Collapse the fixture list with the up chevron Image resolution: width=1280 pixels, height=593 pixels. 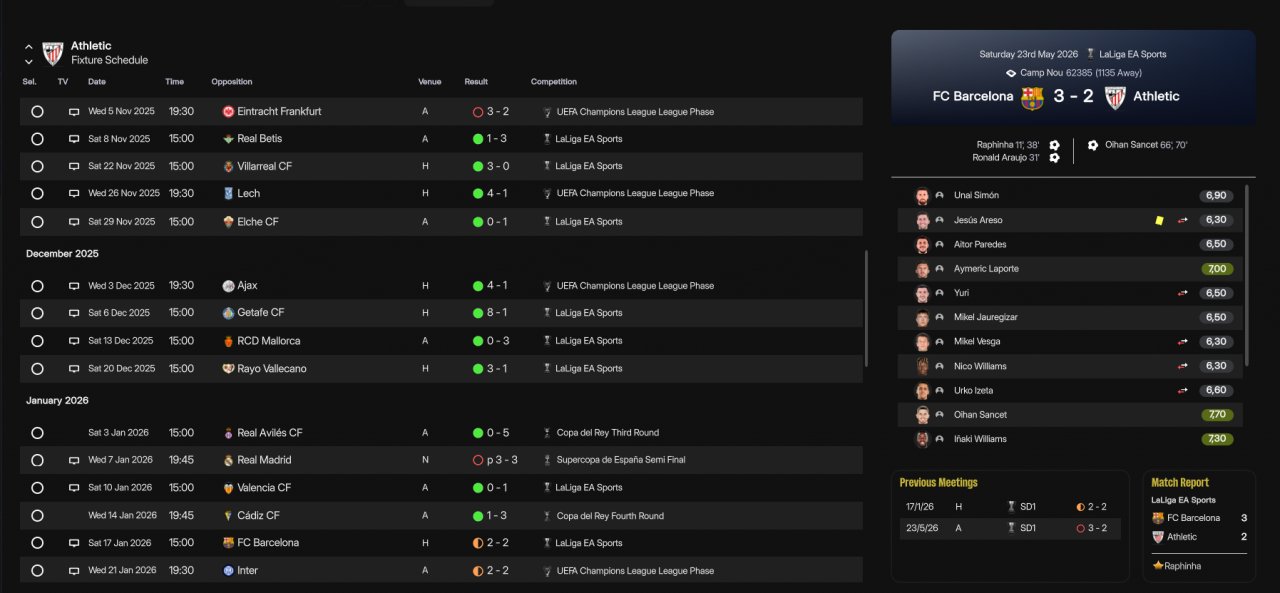coord(29,46)
